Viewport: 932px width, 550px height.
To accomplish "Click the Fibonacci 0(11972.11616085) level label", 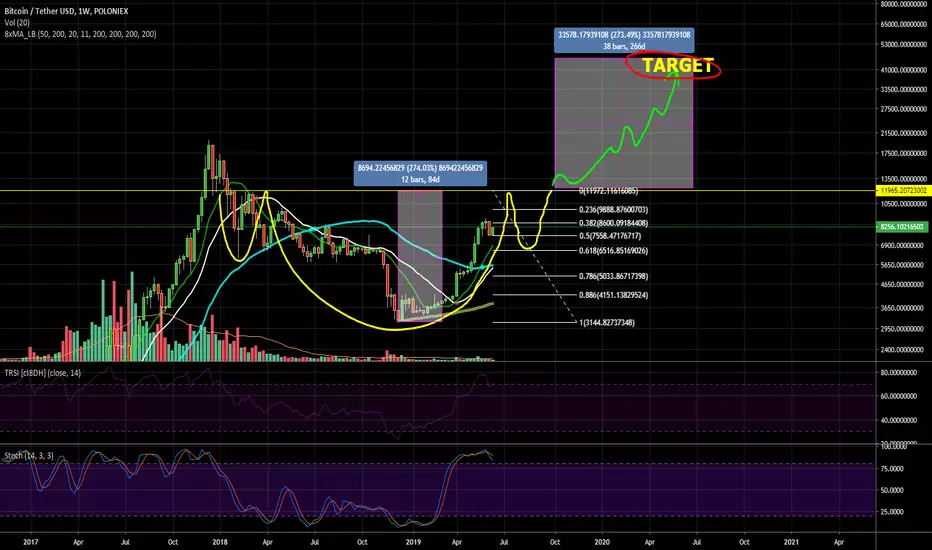I will pyautogui.click(x=608, y=191).
